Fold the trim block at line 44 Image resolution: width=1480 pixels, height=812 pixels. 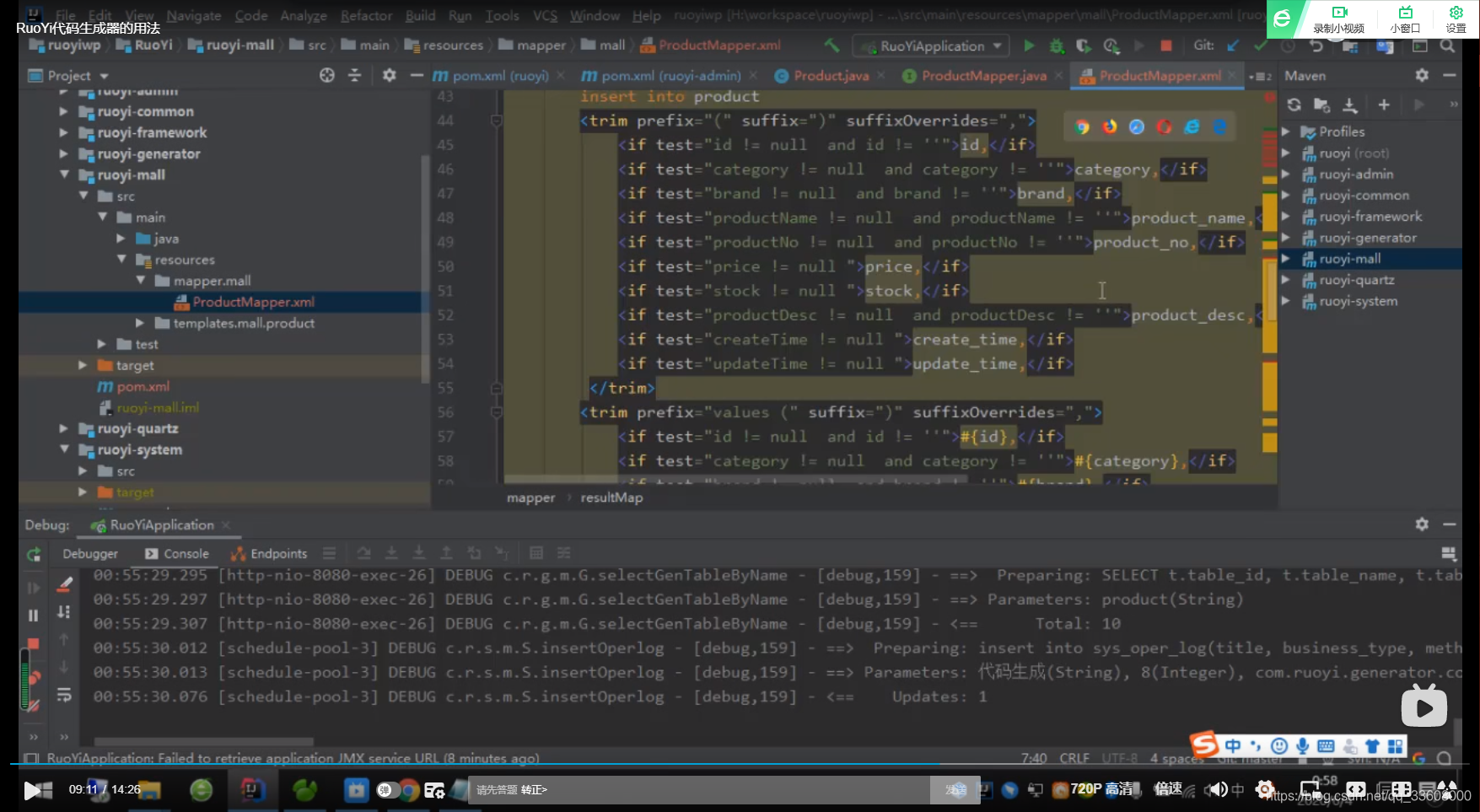[x=497, y=121]
